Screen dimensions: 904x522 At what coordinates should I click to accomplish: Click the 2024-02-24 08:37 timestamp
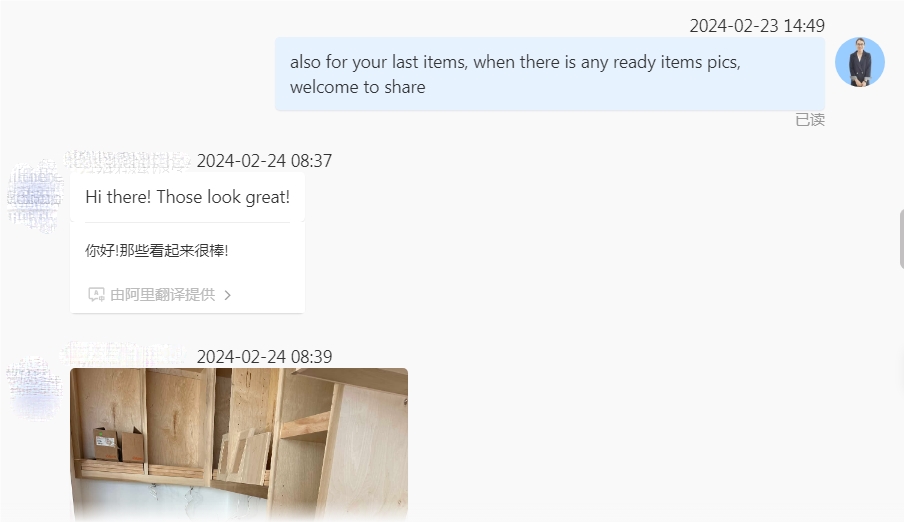point(264,161)
